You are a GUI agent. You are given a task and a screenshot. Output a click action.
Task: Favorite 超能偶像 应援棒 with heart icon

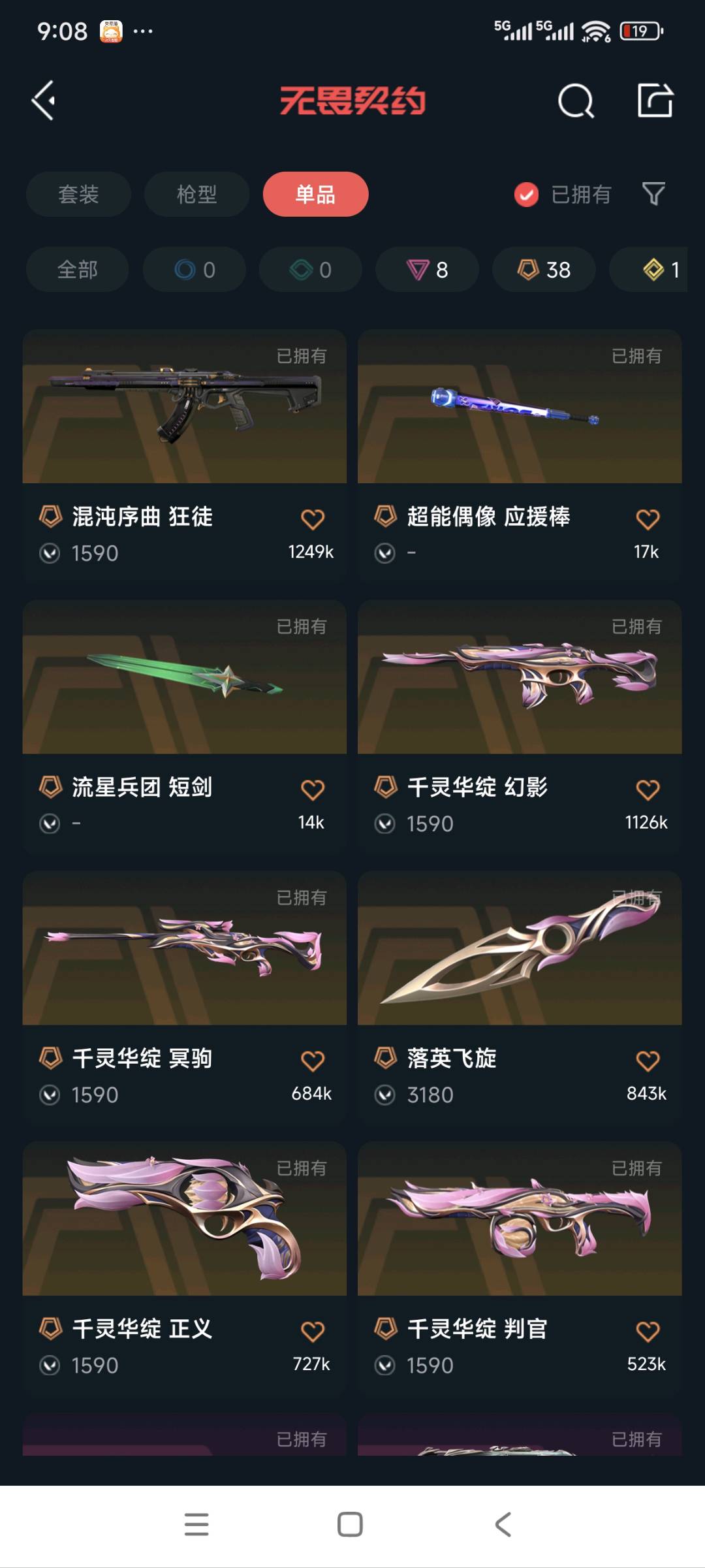648,519
